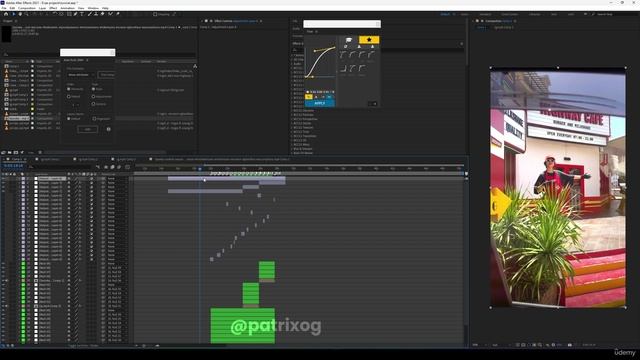Click the yellow diamond keyframe button in Flow
The width and height of the screenshot is (640, 360).
coord(369,40)
